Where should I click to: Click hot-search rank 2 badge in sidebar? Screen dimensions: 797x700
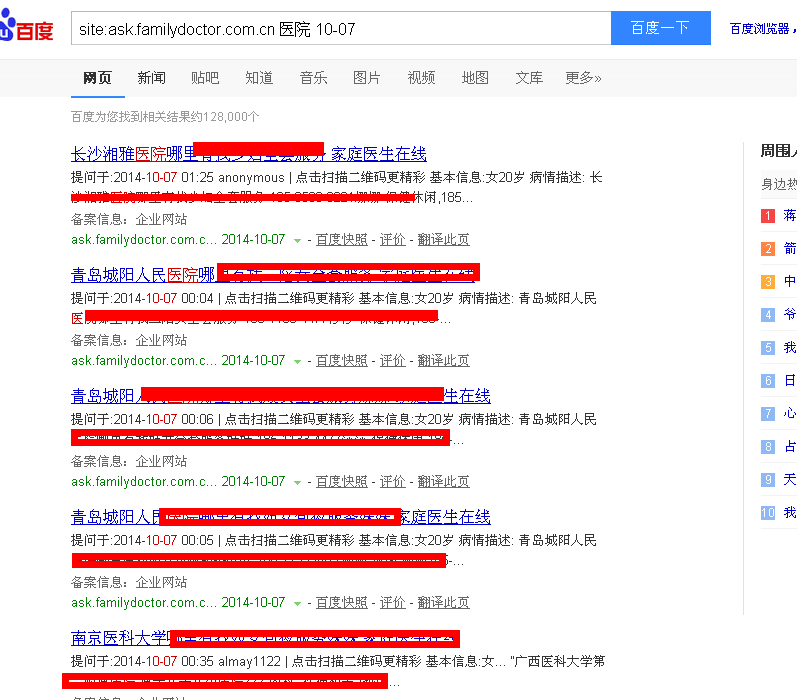(768, 249)
